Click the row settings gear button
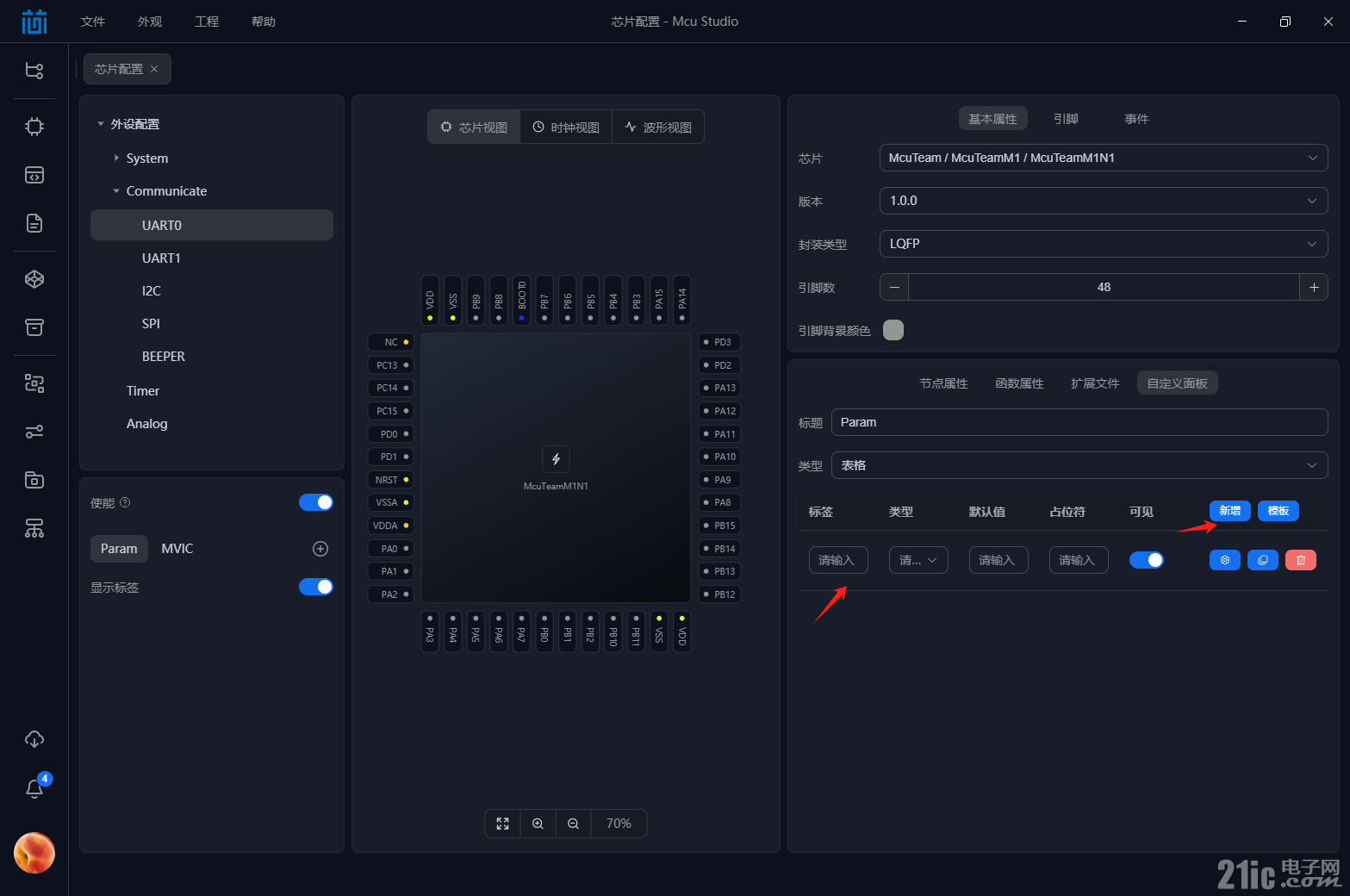This screenshot has width=1350, height=896. click(1225, 560)
